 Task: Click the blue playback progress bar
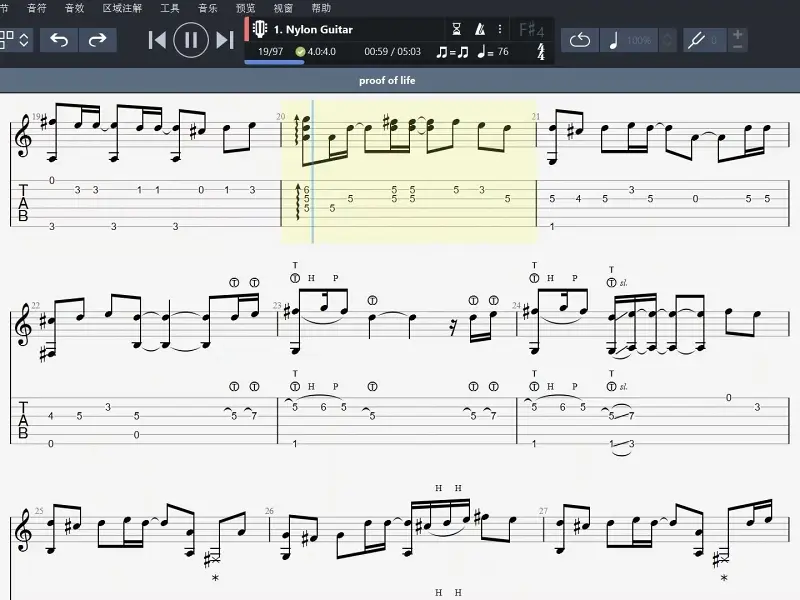(274, 62)
